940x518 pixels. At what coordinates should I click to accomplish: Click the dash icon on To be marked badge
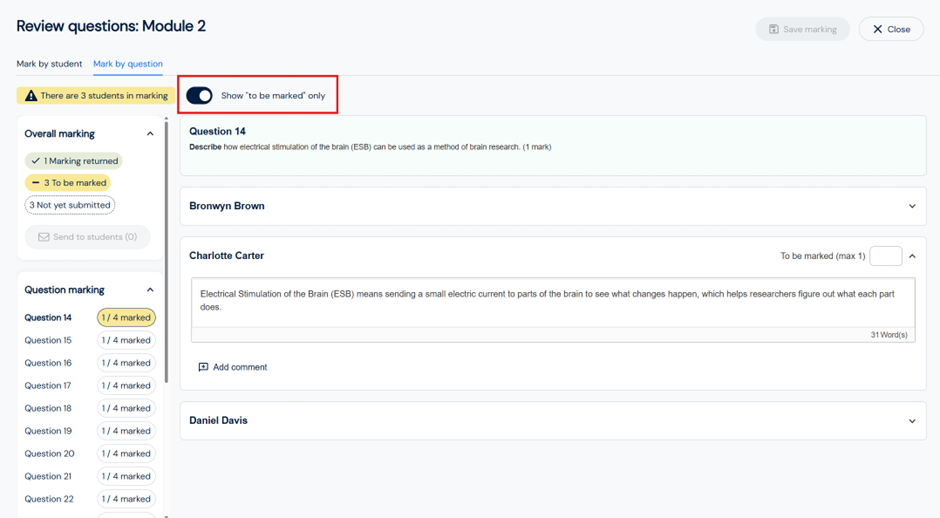(x=36, y=183)
